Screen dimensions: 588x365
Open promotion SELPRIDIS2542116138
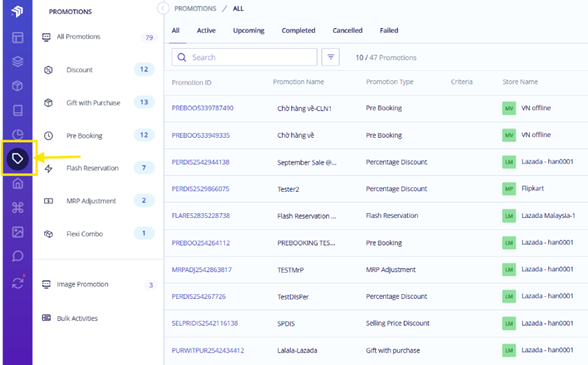(x=205, y=323)
